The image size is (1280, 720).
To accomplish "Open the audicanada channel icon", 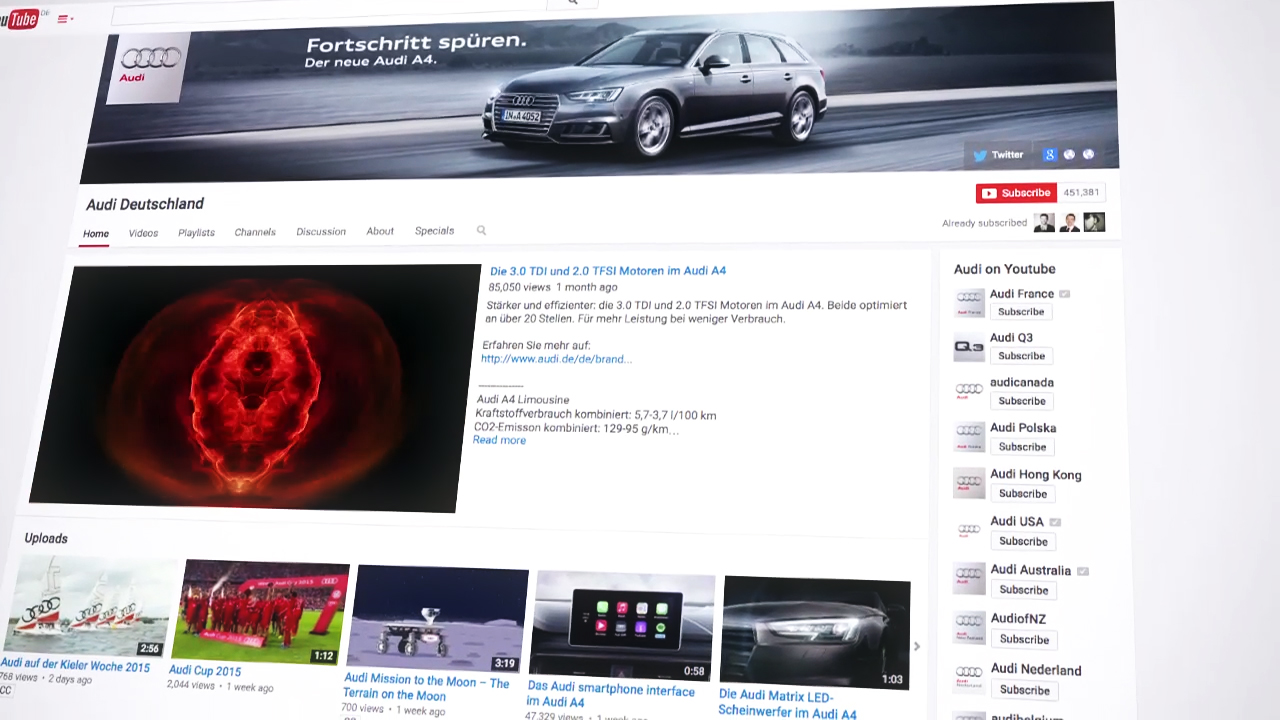I will pos(969,391).
